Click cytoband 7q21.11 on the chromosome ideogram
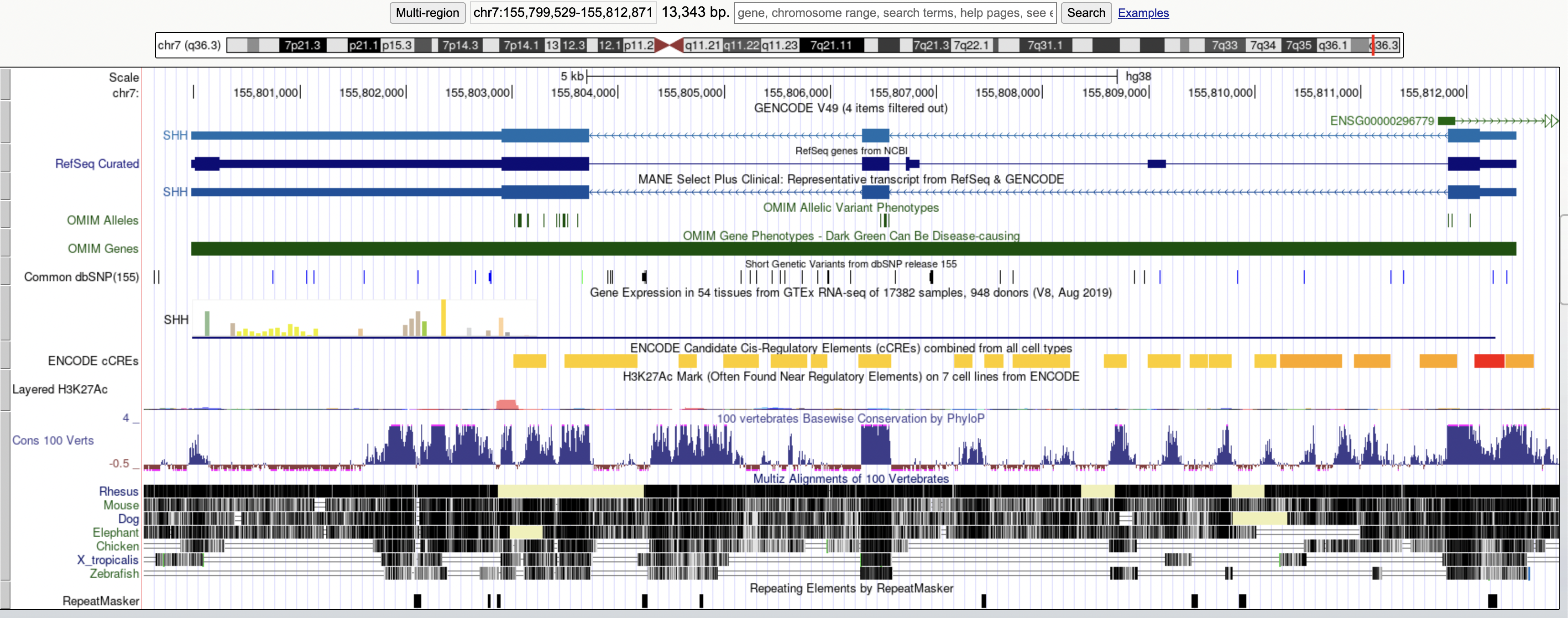 [833, 44]
